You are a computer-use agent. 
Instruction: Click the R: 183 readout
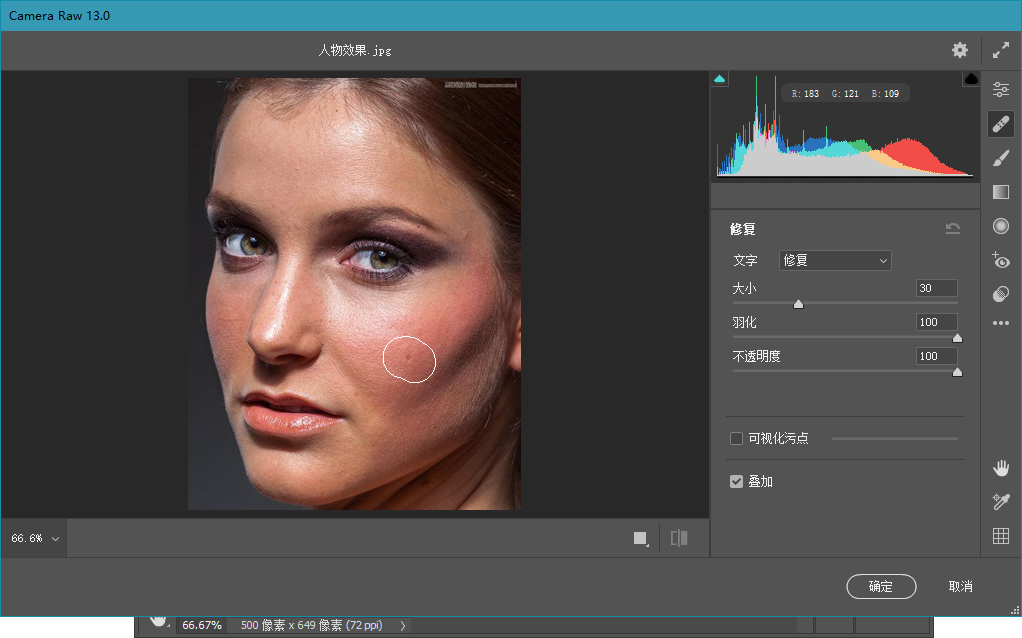tap(805, 94)
